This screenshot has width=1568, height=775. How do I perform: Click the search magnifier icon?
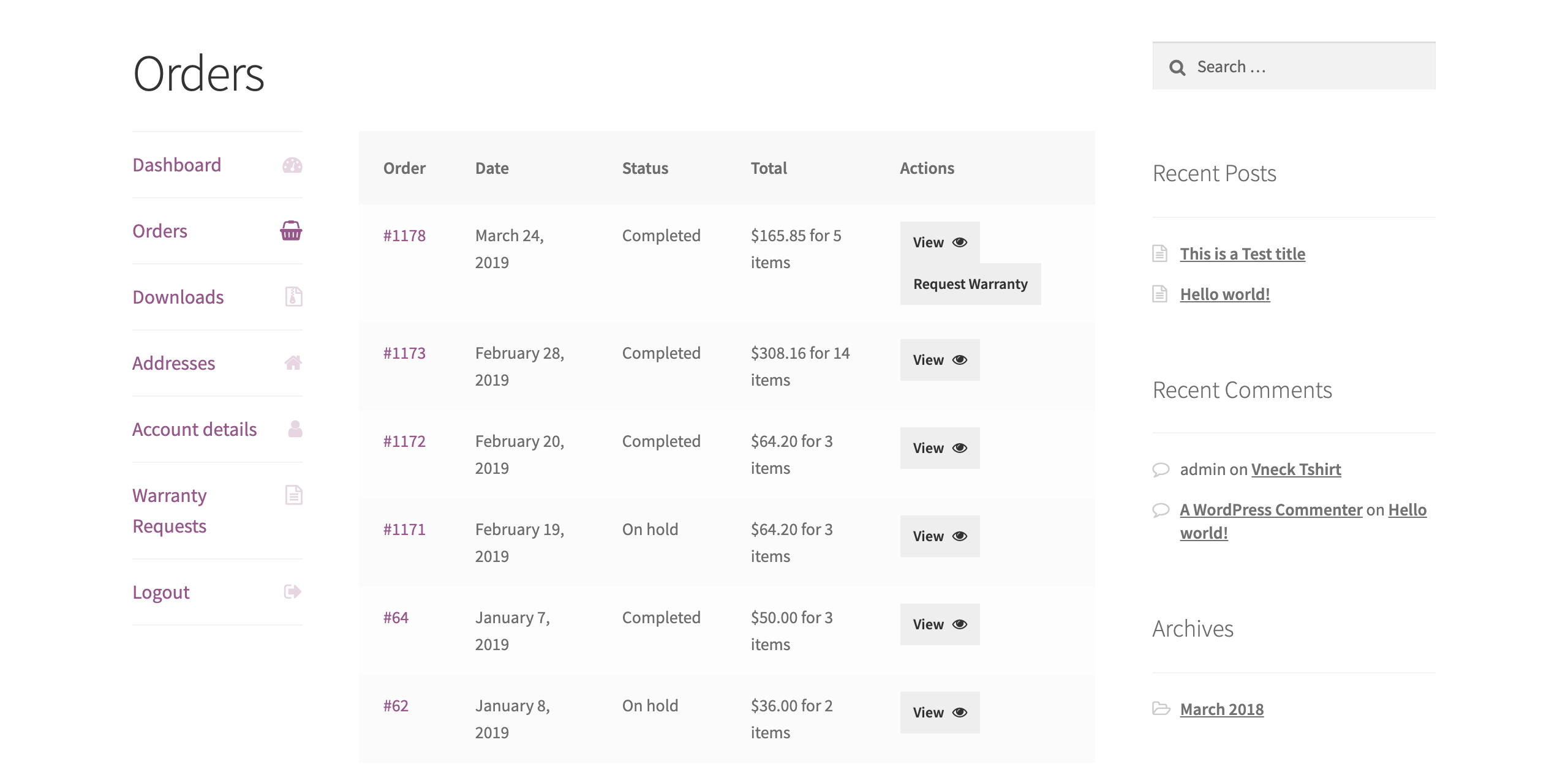(1177, 67)
